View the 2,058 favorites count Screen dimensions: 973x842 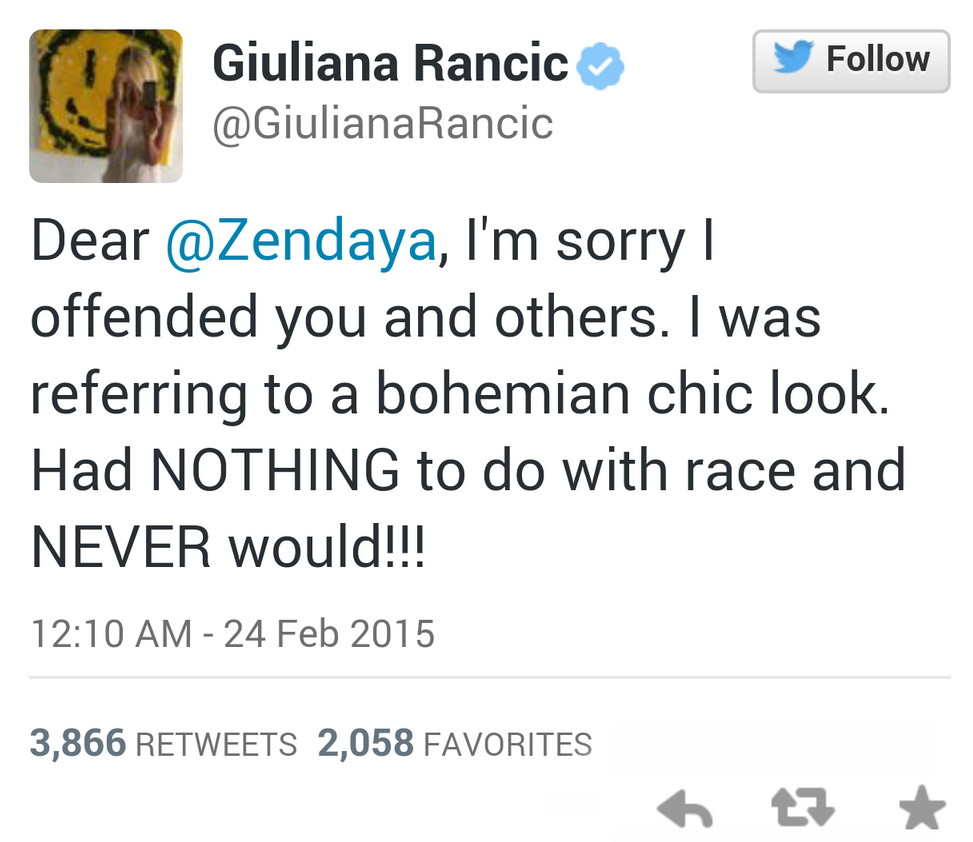click(x=365, y=743)
